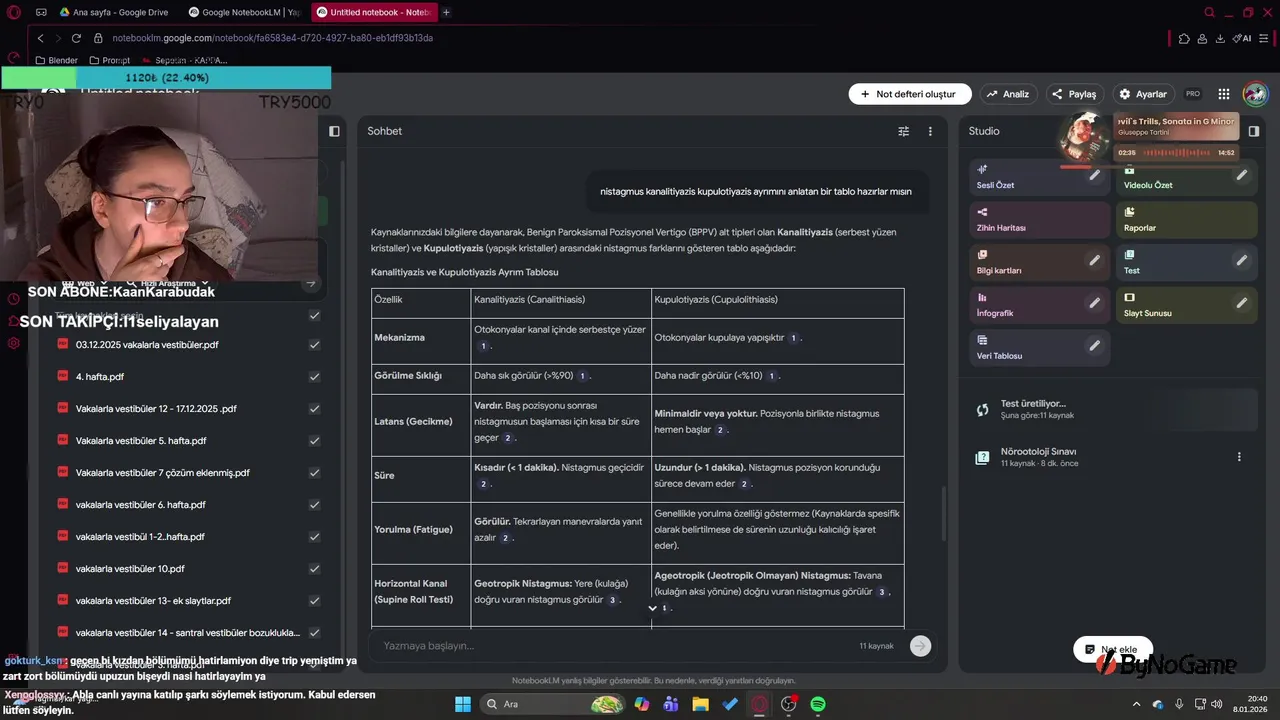Screen dimensions: 1280x720
Task: Toggle checkbox for vakalarla vestibül 1-2..hafta.pdf
Action: (x=314, y=537)
